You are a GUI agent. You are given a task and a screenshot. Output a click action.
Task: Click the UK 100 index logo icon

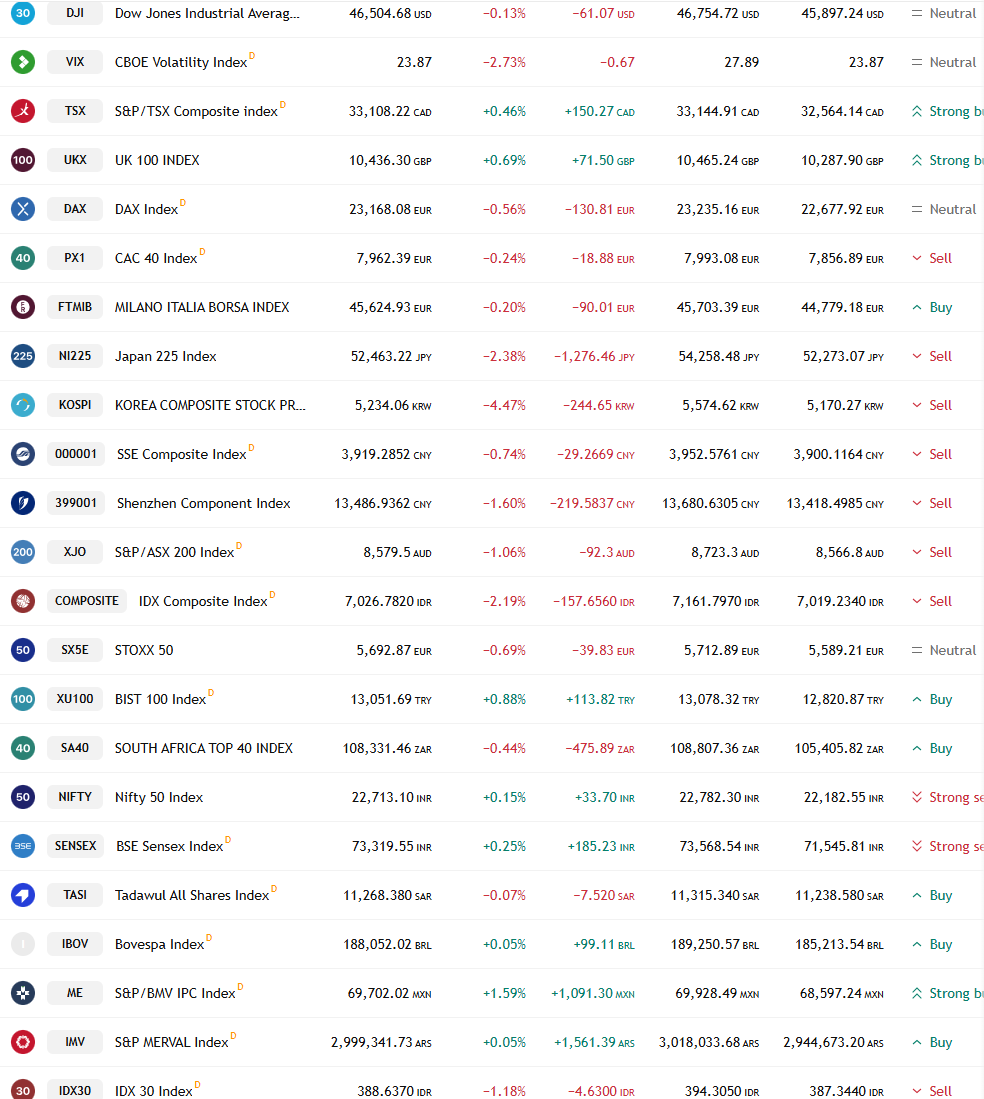(22, 160)
